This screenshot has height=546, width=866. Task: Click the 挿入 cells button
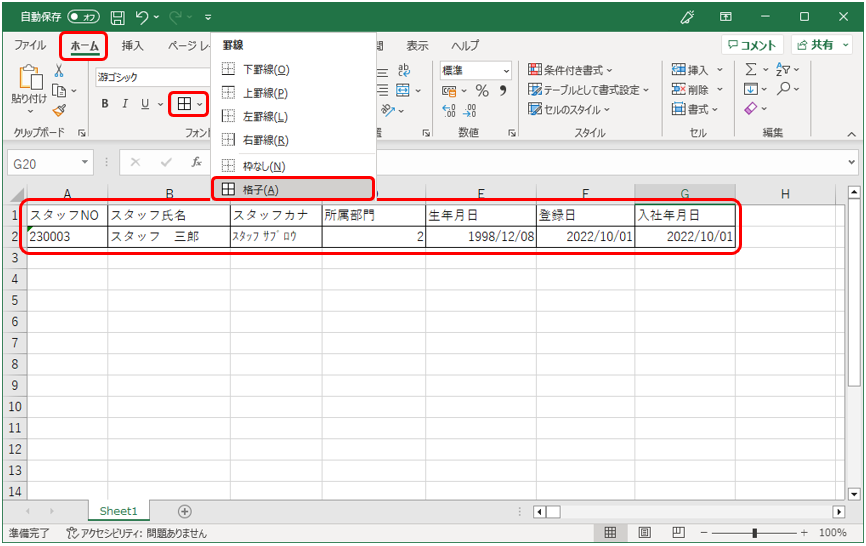[x=690, y=70]
